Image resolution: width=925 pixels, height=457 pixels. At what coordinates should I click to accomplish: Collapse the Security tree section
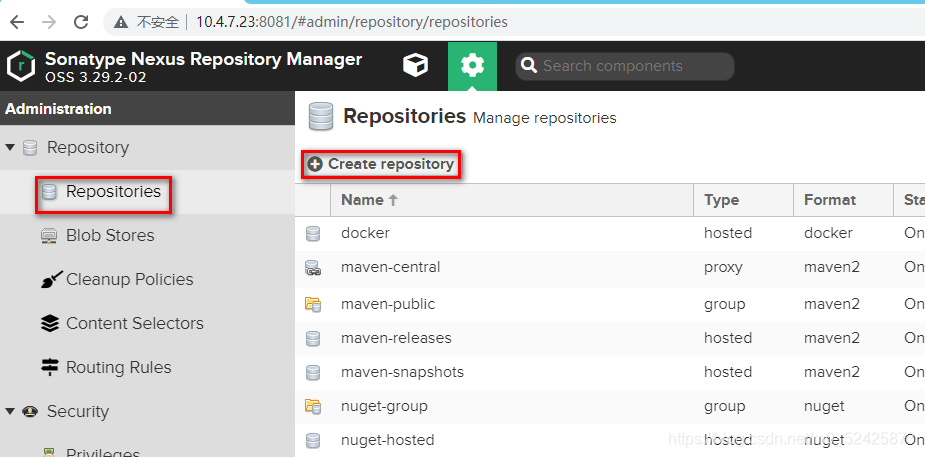point(9,411)
